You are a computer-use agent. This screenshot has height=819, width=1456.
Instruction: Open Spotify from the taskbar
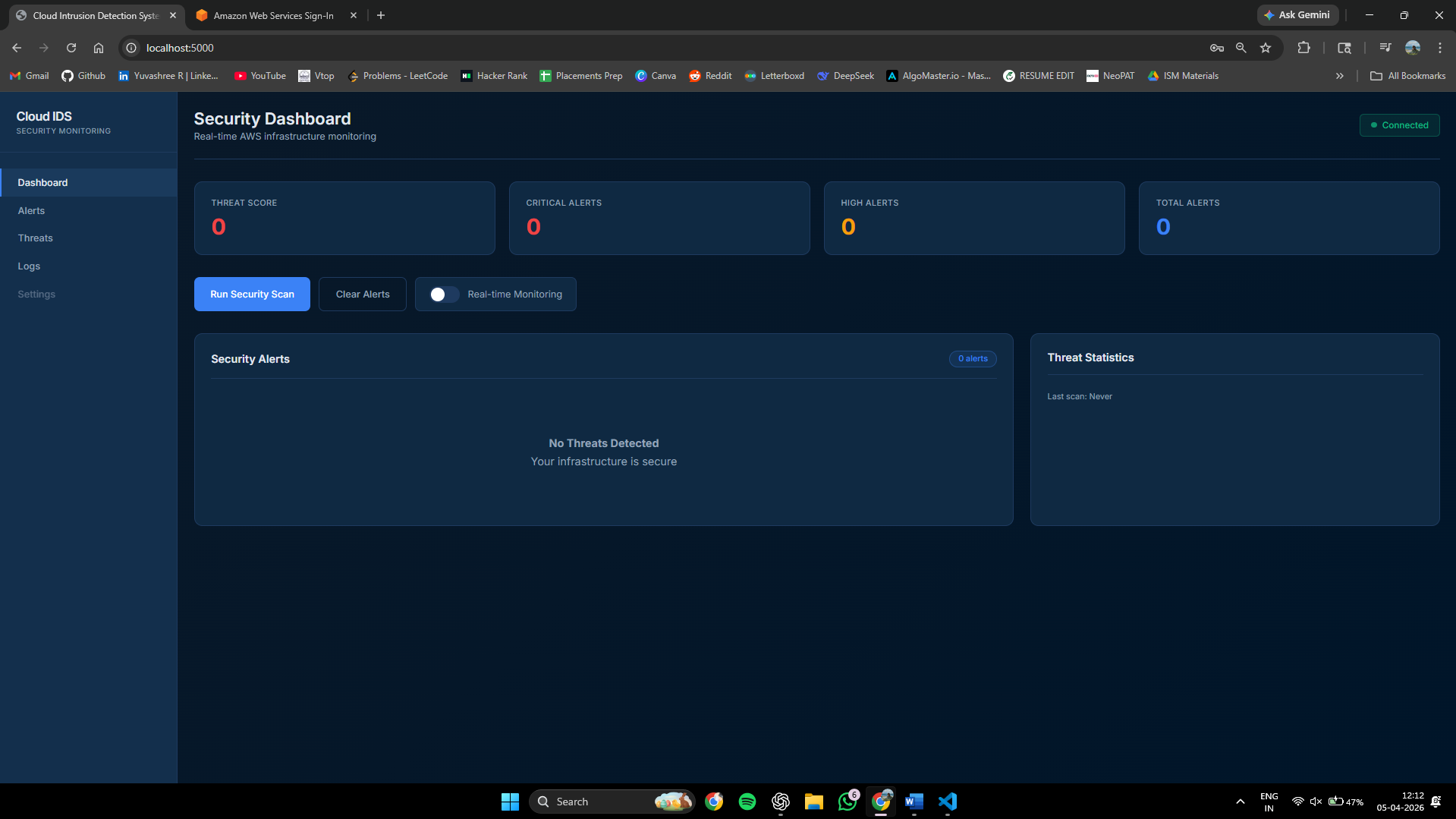(x=747, y=802)
